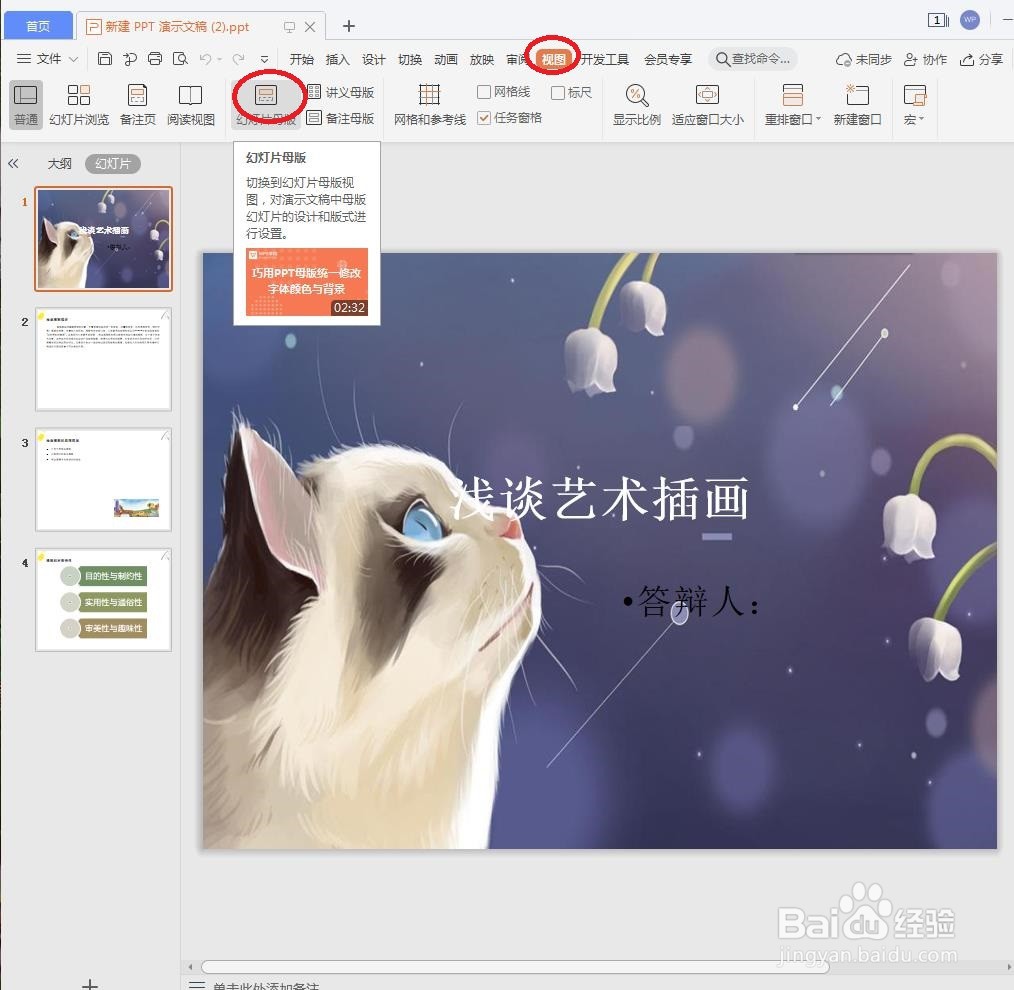Switch to Slides (幻灯片) pane tab
Viewport: 1014px width, 990px height.
pyautogui.click(x=113, y=164)
